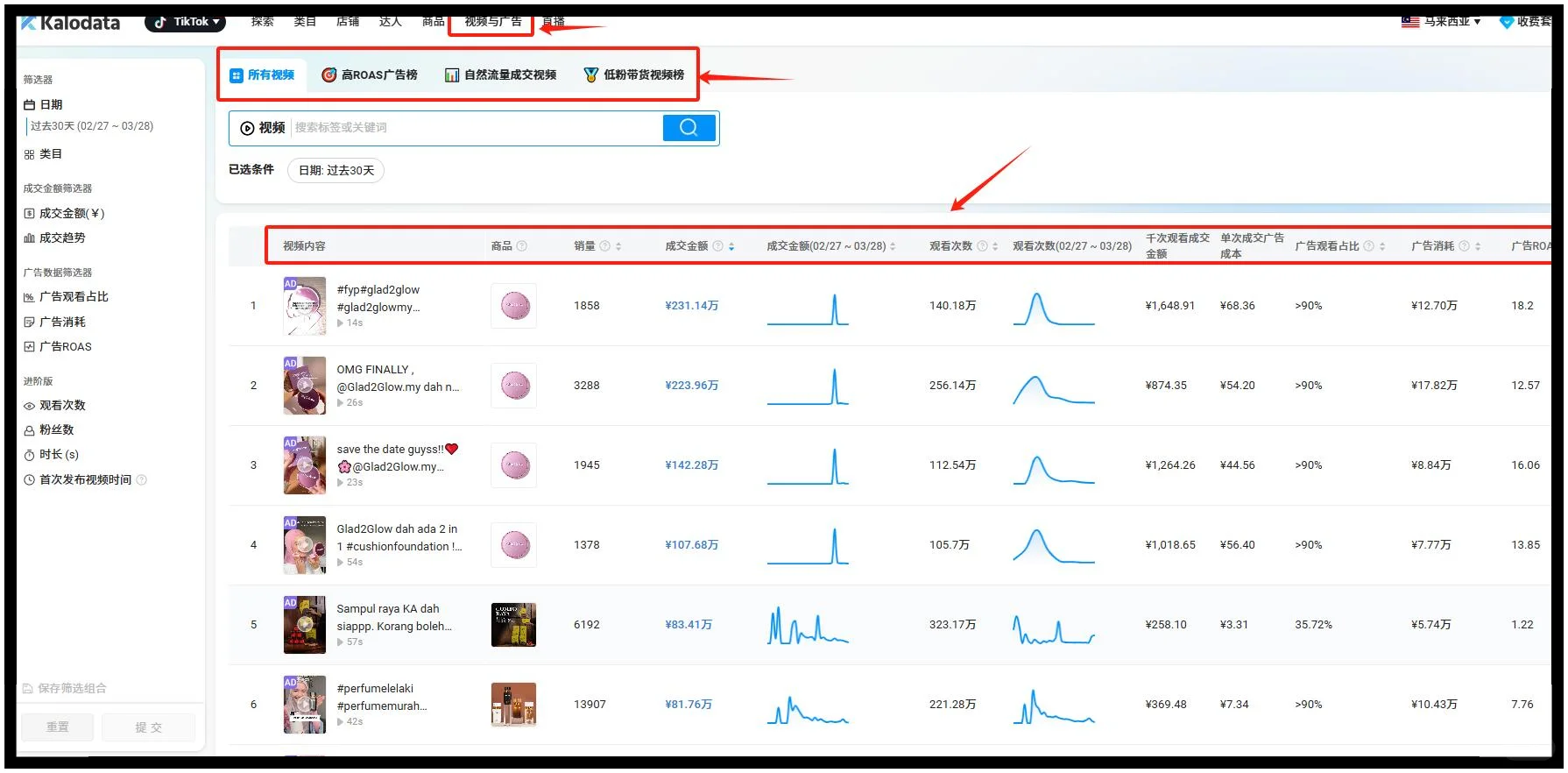
Task: Open the 店铺 navigation menu
Action: point(348,21)
